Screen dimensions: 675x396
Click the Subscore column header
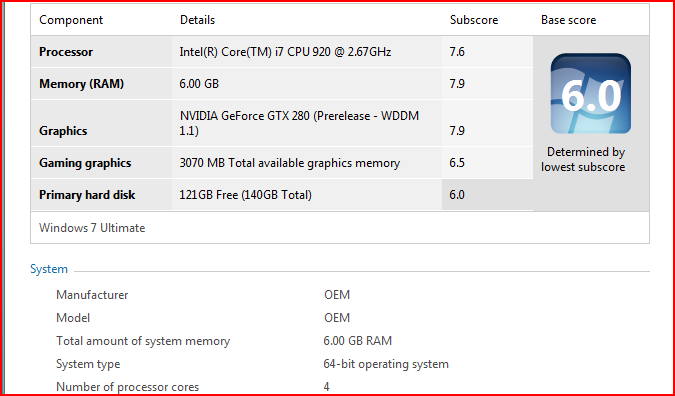pyautogui.click(x=474, y=20)
